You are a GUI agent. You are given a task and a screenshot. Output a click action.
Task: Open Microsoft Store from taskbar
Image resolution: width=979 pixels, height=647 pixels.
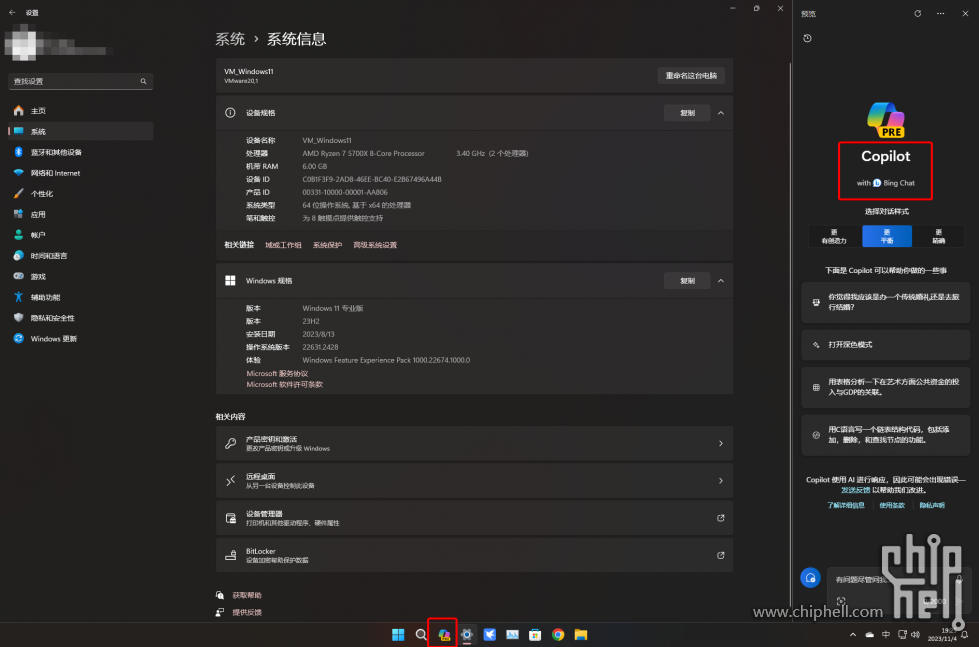535,635
